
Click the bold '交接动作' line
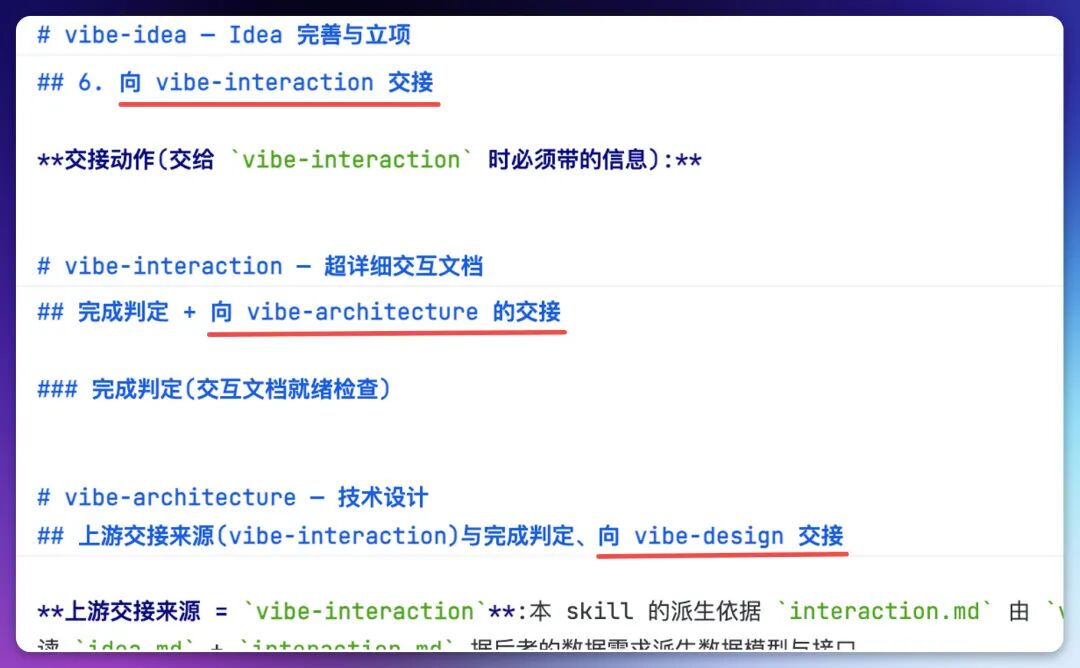coord(369,159)
